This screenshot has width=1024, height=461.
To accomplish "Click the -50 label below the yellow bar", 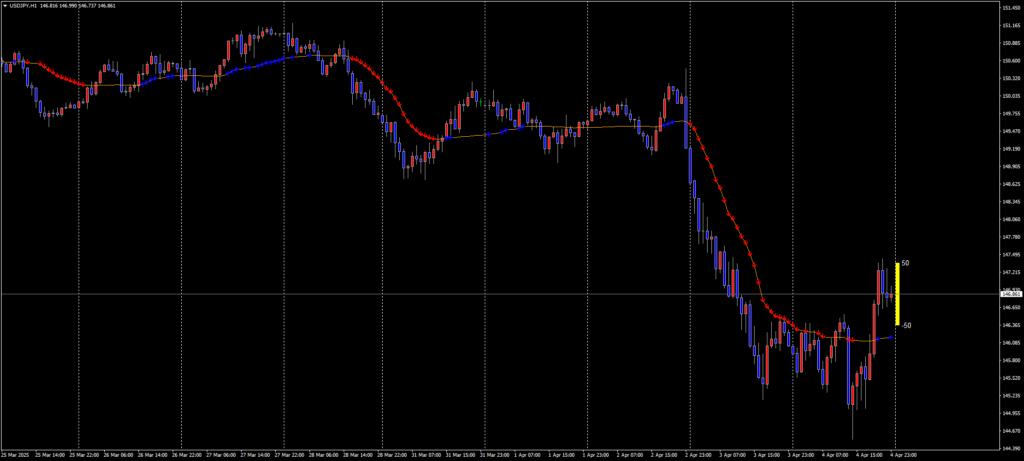I will click(905, 326).
